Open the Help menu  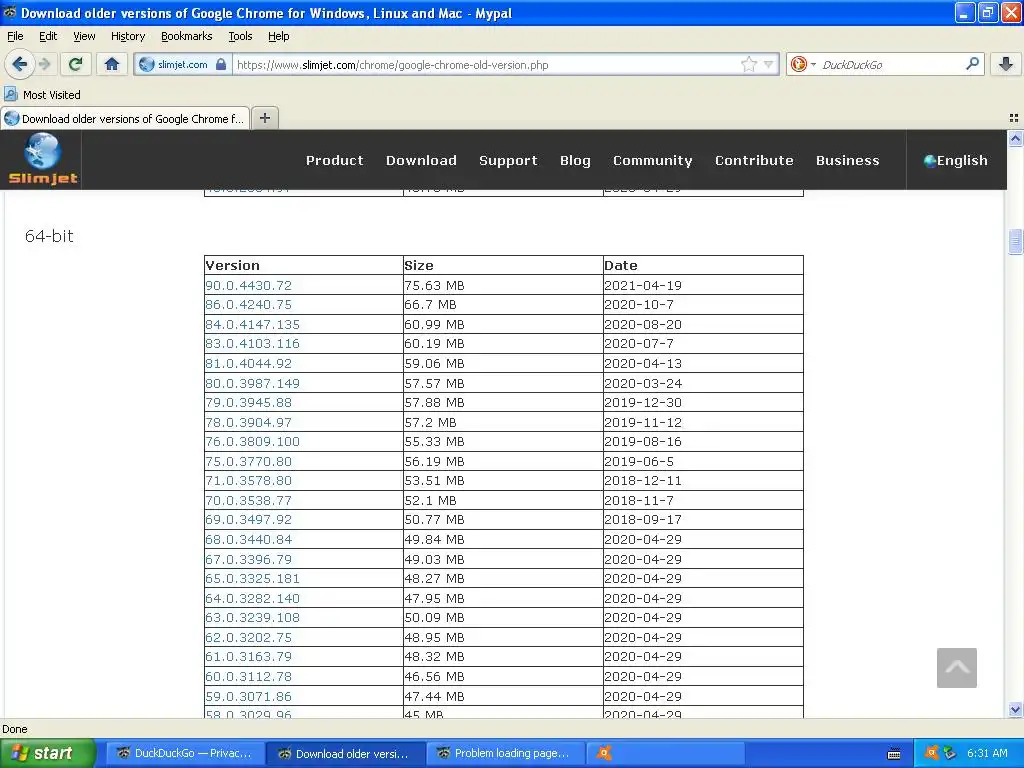pyautogui.click(x=278, y=36)
